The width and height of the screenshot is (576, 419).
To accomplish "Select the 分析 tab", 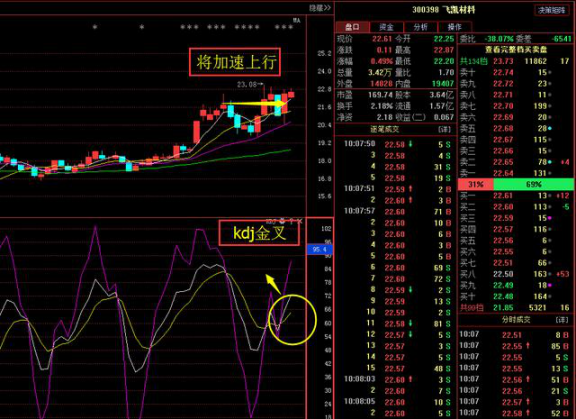I will (x=421, y=27).
